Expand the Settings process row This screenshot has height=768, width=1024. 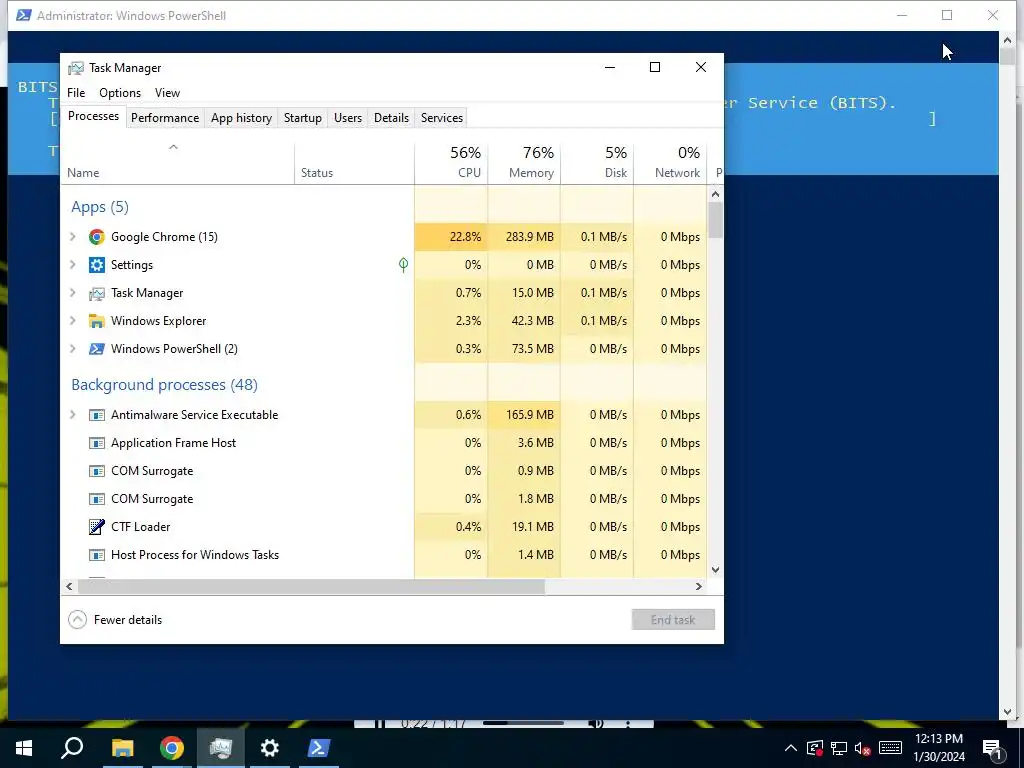click(x=73, y=265)
